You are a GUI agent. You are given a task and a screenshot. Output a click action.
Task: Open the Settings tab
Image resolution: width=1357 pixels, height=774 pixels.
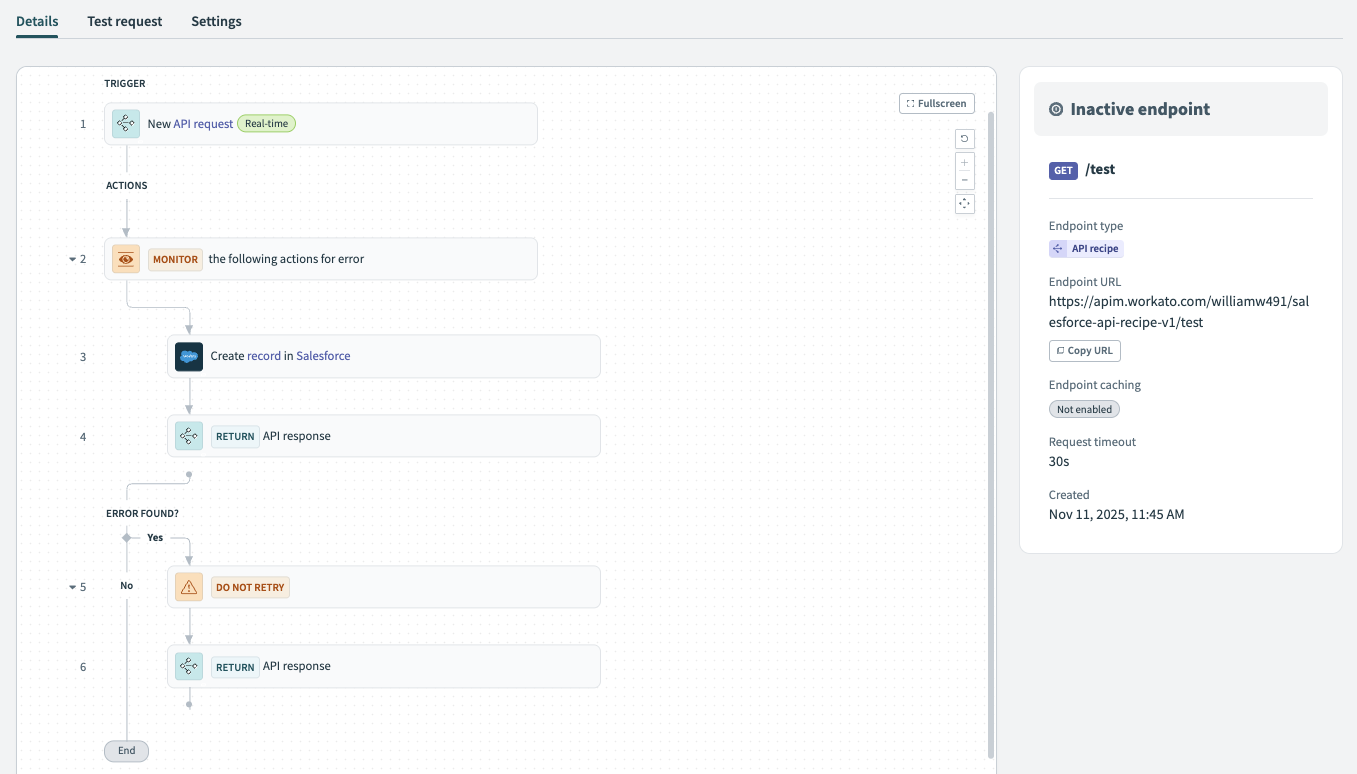[x=216, y=21]
